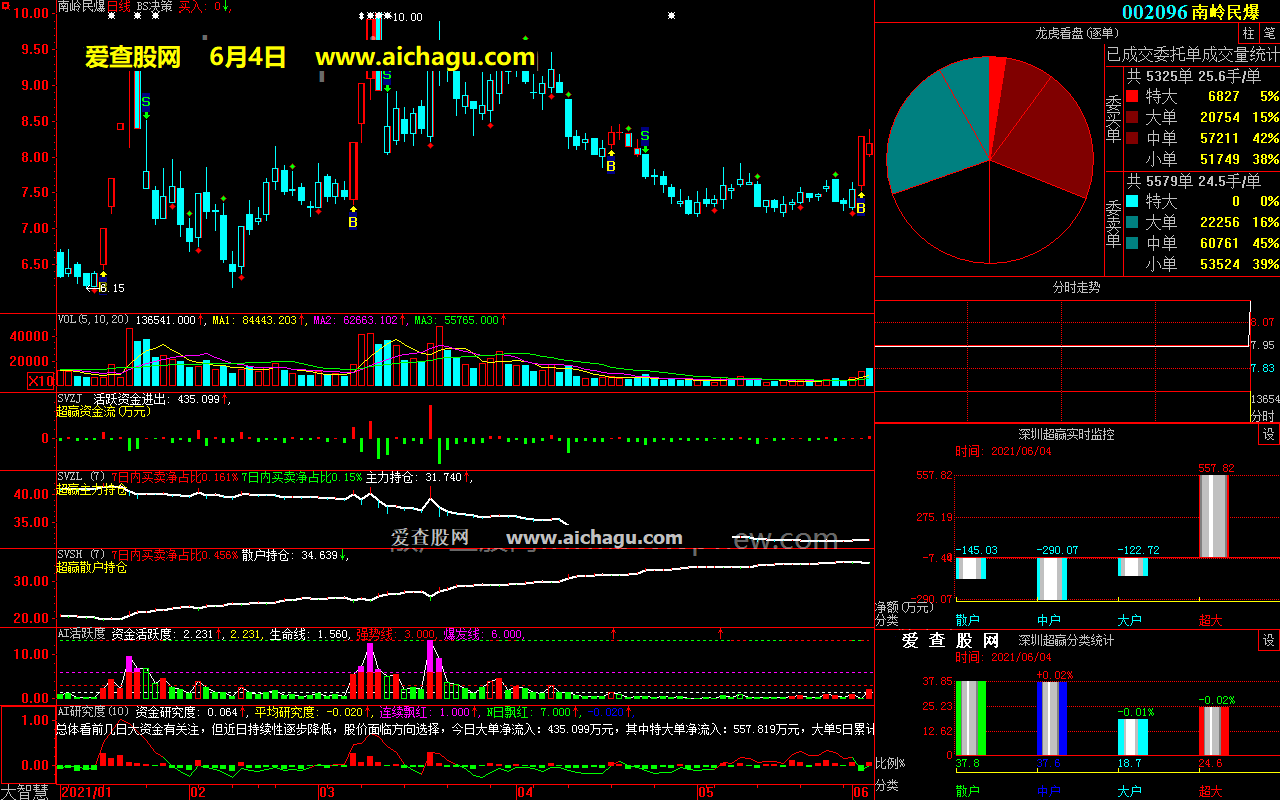This screenshot has width=1280, height=800.
Task: Click the 共 5579单 24.5手/单 row
Action: (x=1192, y=181)
